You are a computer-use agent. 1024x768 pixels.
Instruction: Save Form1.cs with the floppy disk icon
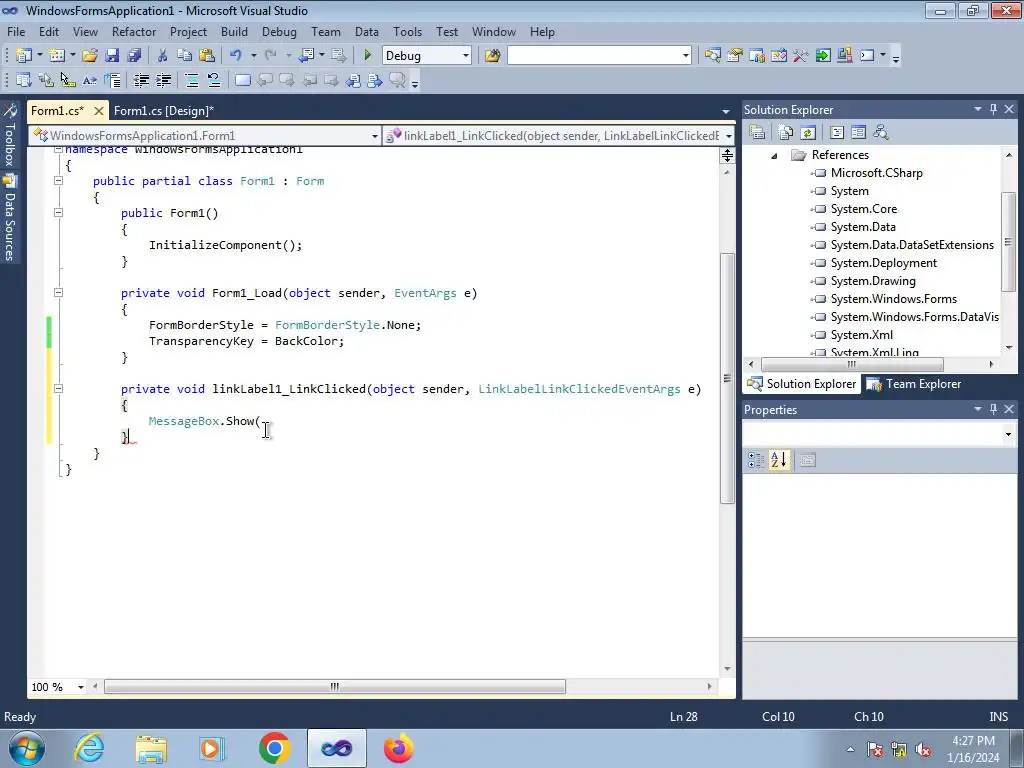pos(112,56)
